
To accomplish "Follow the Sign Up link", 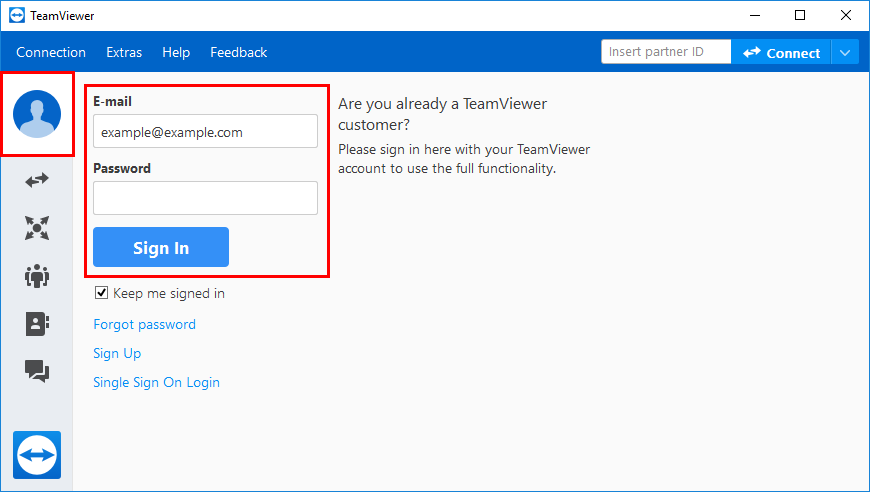I will click(117, 353).
